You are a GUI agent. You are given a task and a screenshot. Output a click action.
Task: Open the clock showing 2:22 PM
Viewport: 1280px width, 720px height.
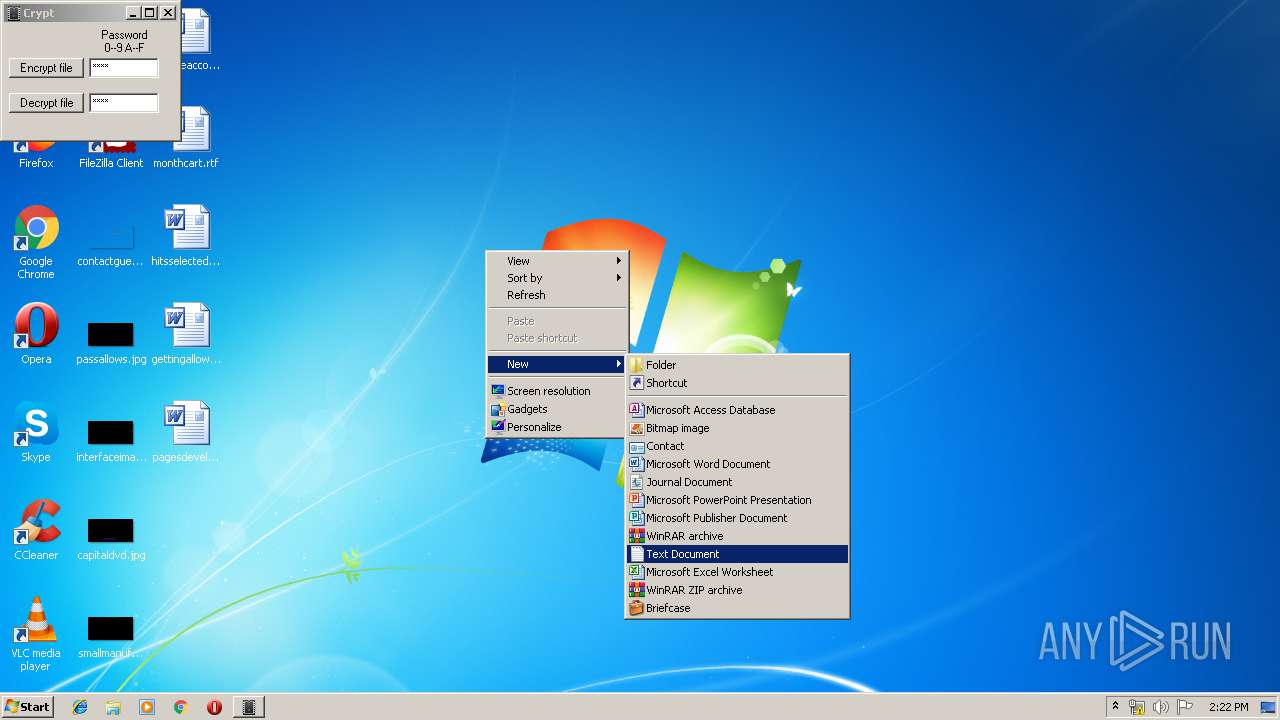coord(1228,707)
